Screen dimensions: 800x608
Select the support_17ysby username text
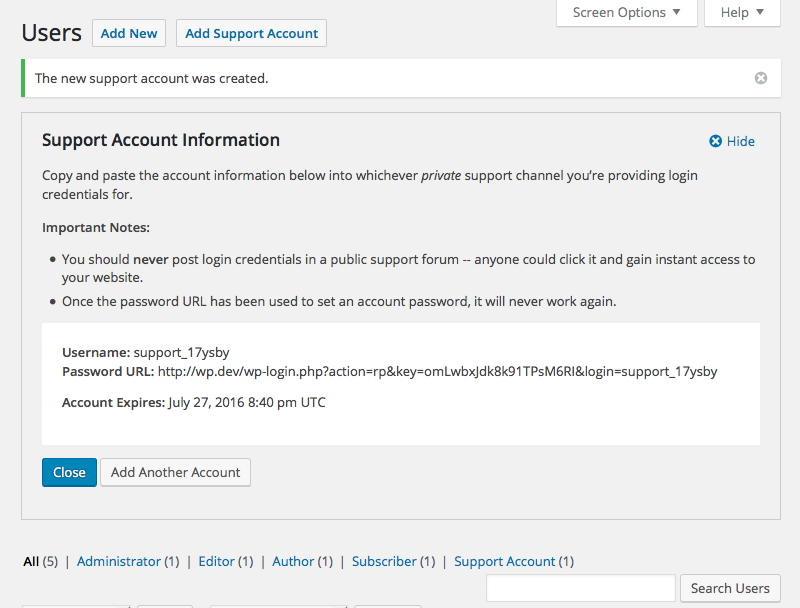click(182, 353)
